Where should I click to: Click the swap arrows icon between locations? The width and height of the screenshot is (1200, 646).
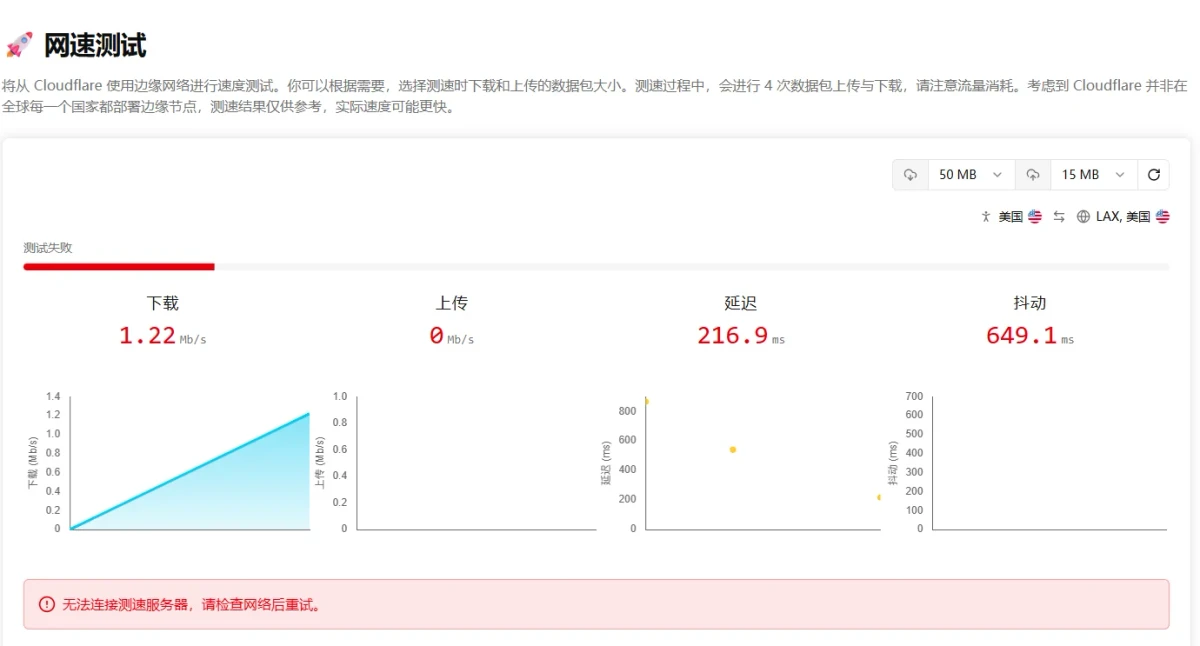(x=1059, y=217)
